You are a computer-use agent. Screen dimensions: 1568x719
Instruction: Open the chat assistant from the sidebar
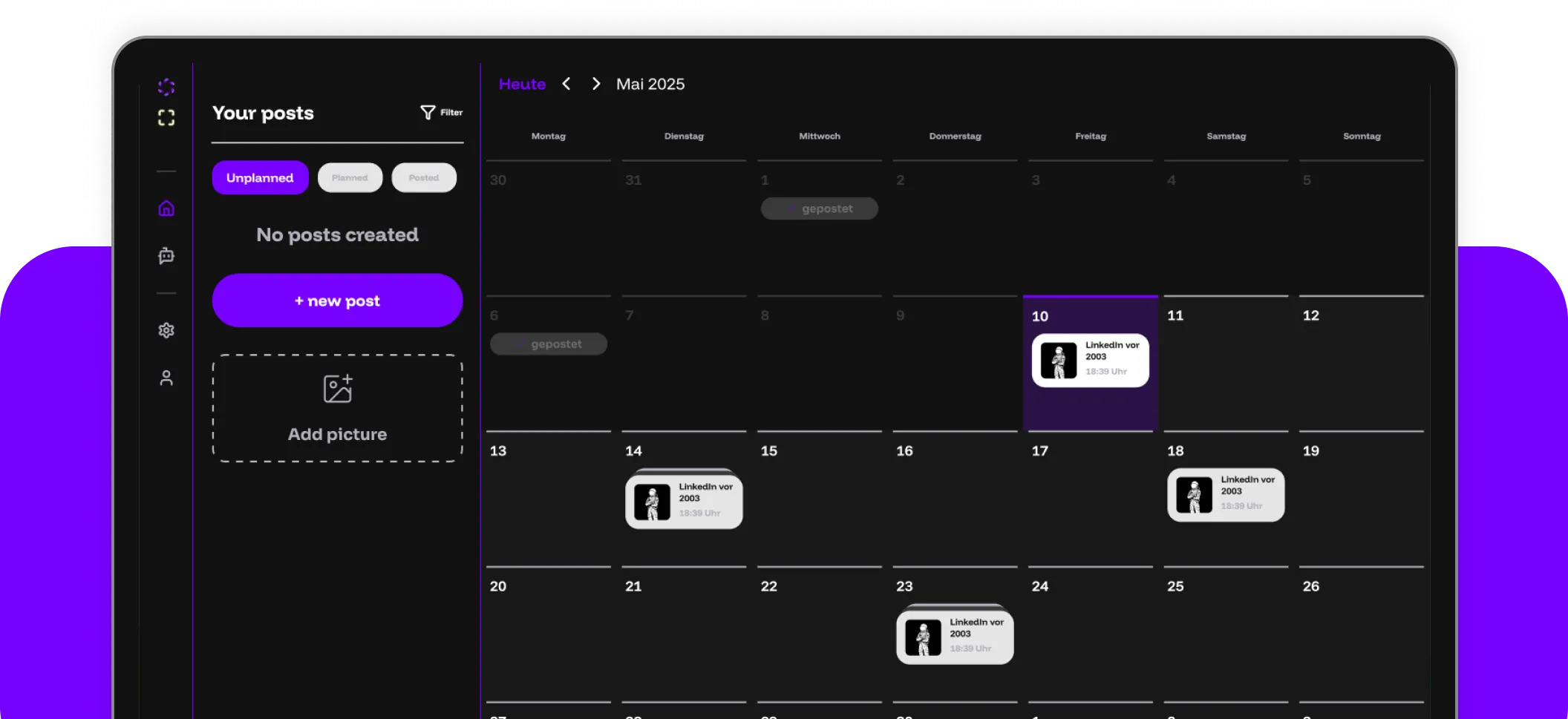[166, 255]
